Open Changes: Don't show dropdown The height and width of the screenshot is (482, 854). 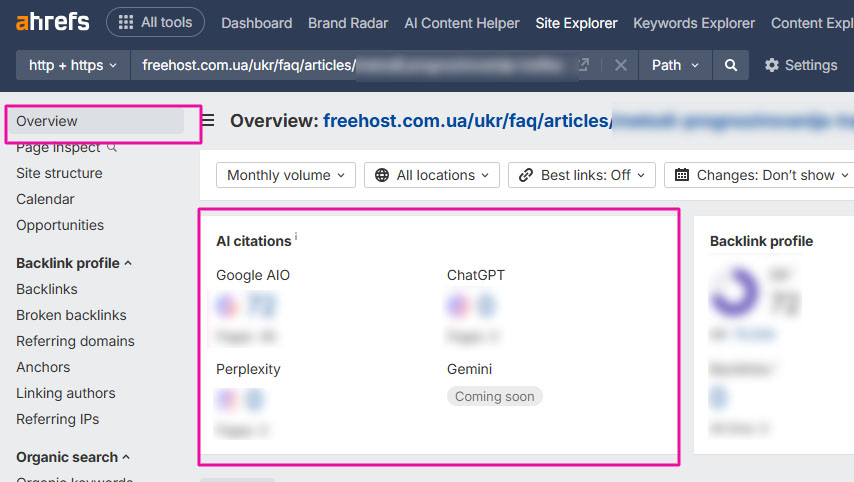(758, 175)
